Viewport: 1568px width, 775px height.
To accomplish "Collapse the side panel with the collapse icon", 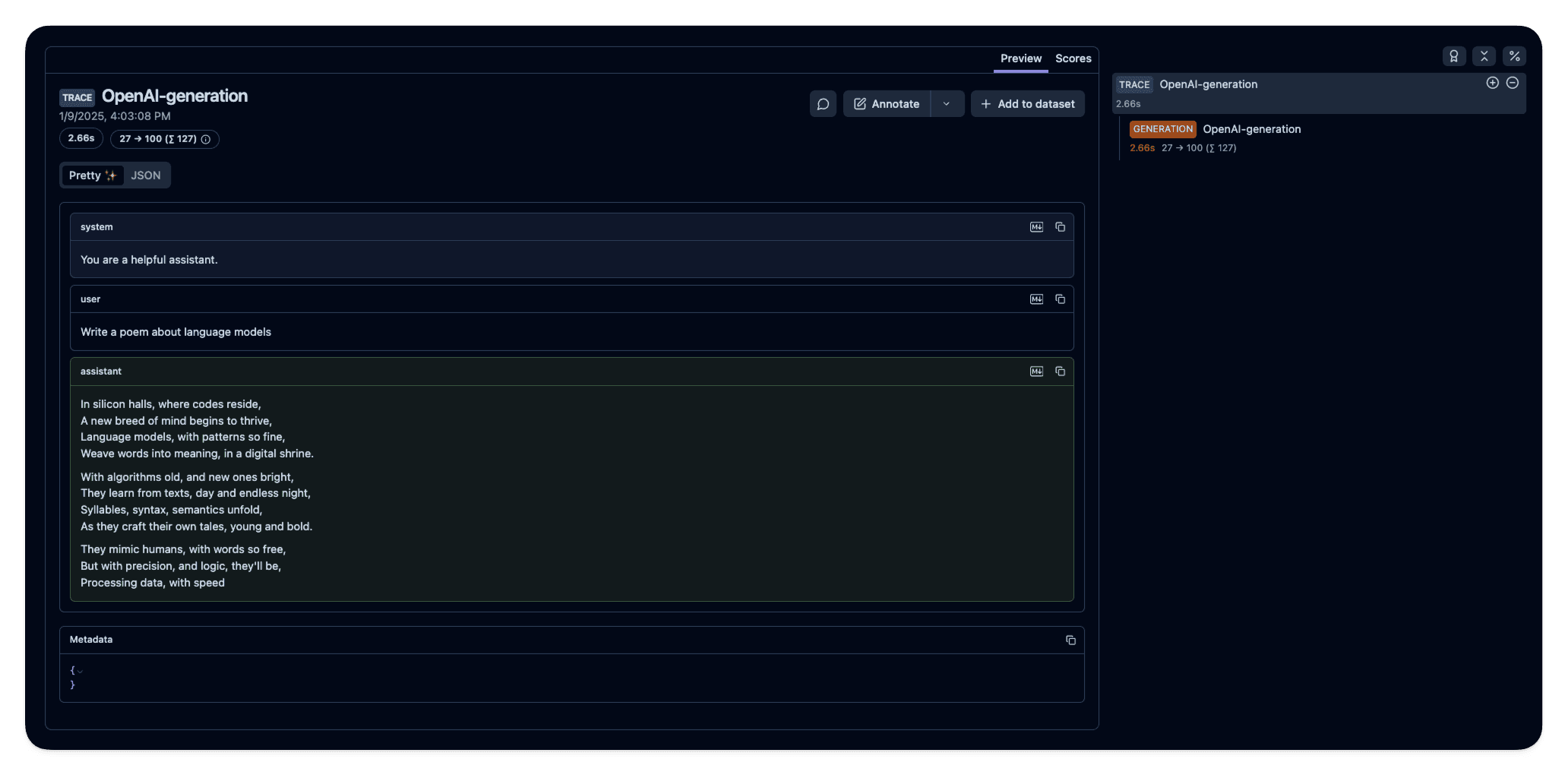I will coord(1484,55).
